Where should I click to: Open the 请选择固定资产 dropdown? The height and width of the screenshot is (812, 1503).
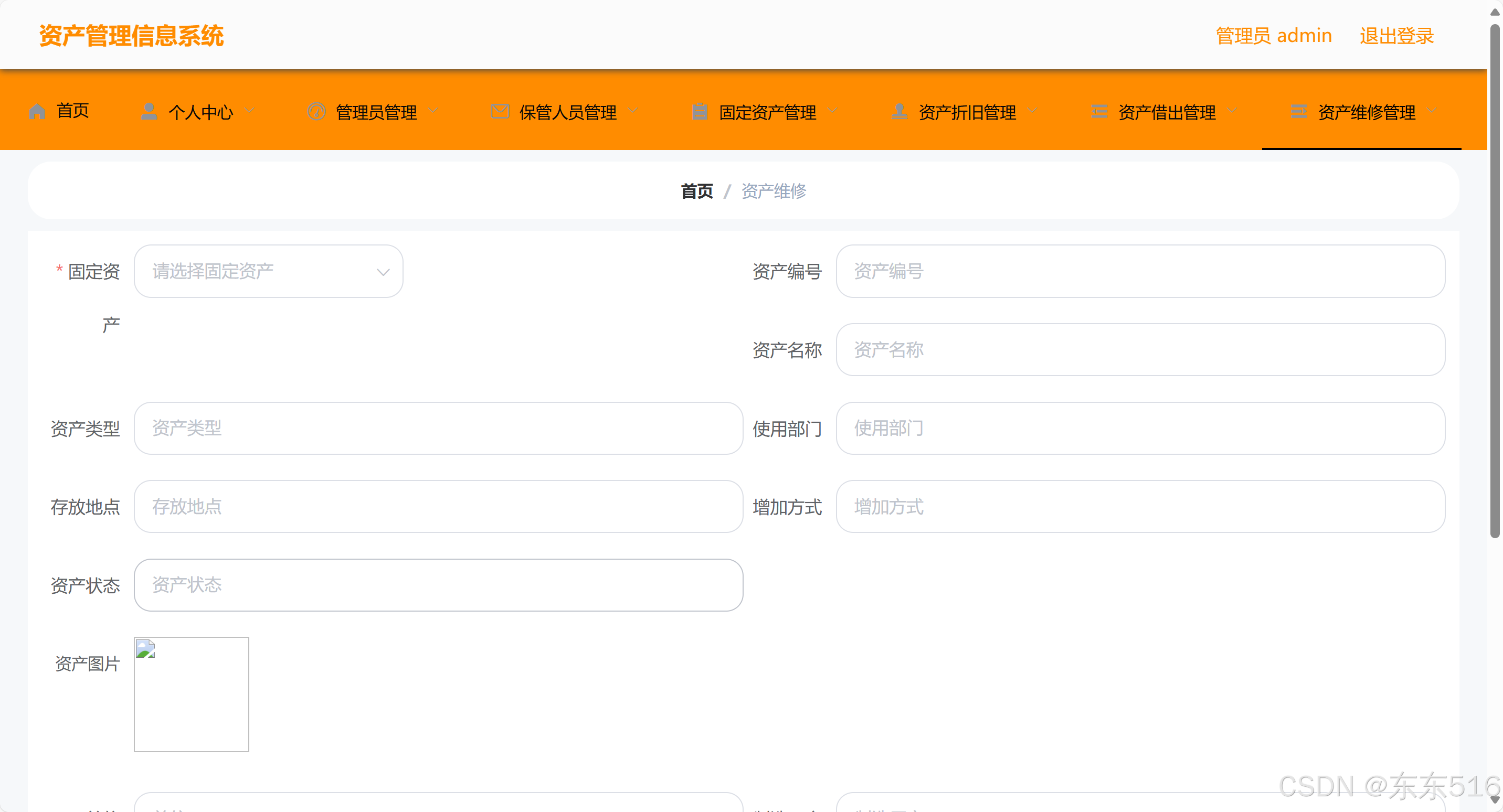[268, 271]
